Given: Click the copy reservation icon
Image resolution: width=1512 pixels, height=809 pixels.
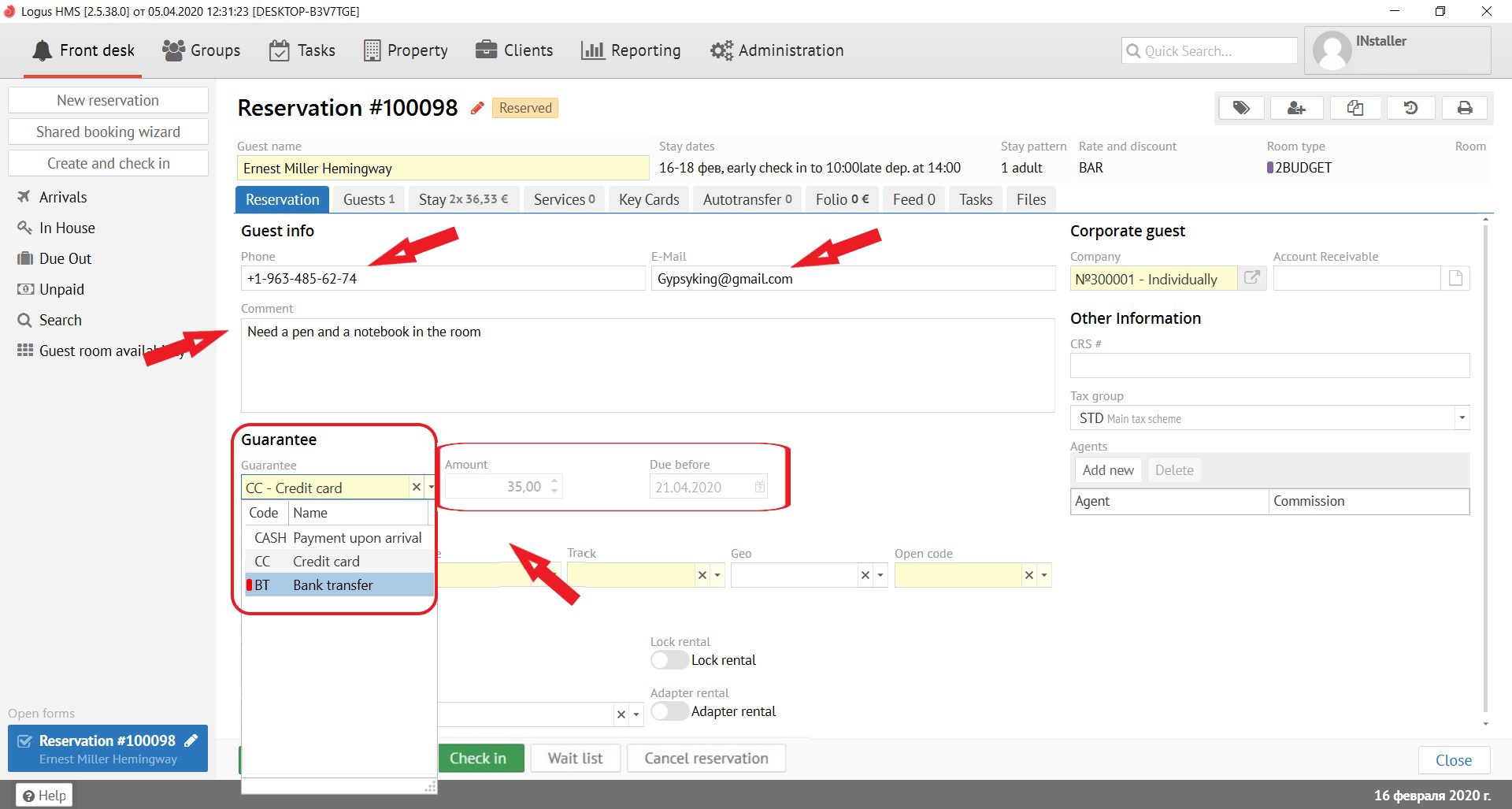Looking at the screenshot, I should pyautogui.click(x=1354, y=108).
